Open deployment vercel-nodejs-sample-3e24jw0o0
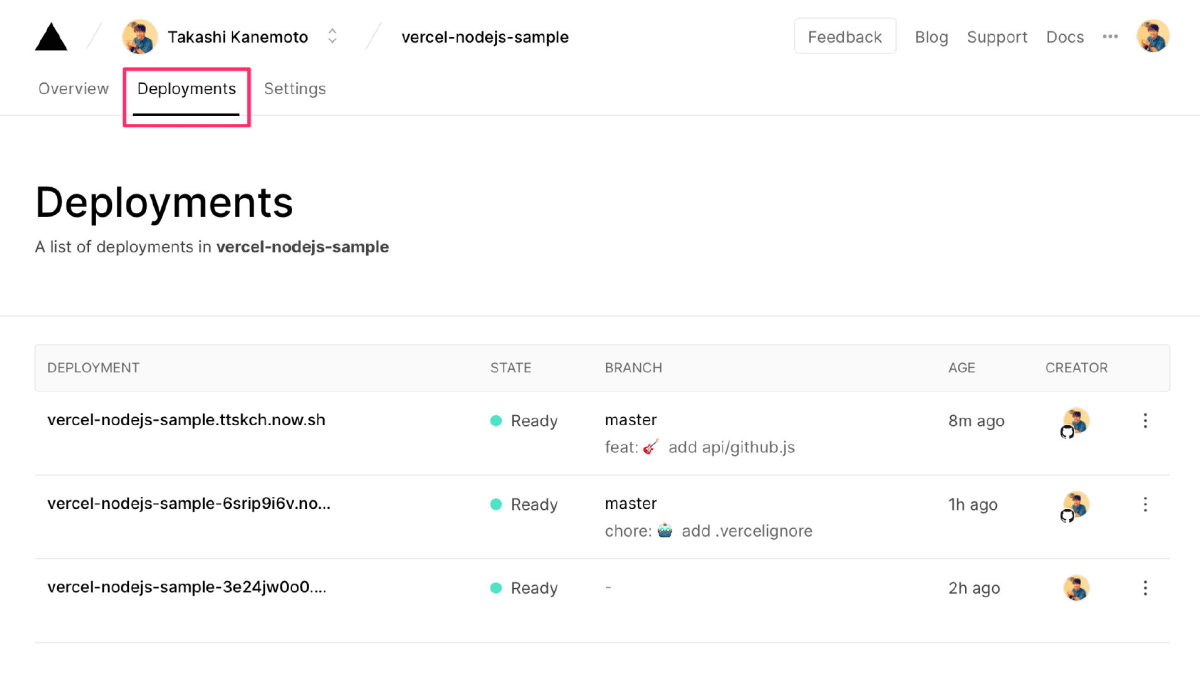 (x=187, y=588)
